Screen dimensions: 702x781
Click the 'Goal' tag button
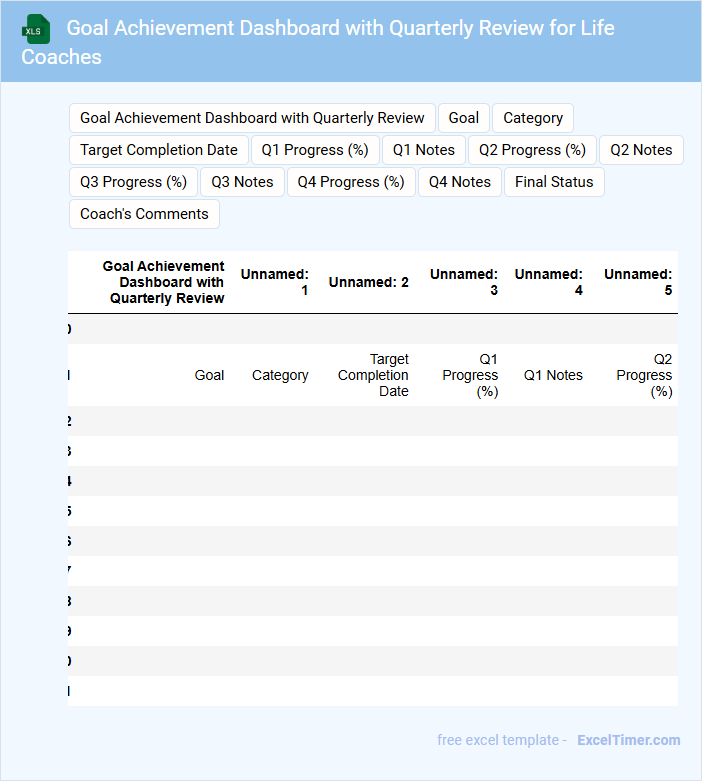[464, 118]
